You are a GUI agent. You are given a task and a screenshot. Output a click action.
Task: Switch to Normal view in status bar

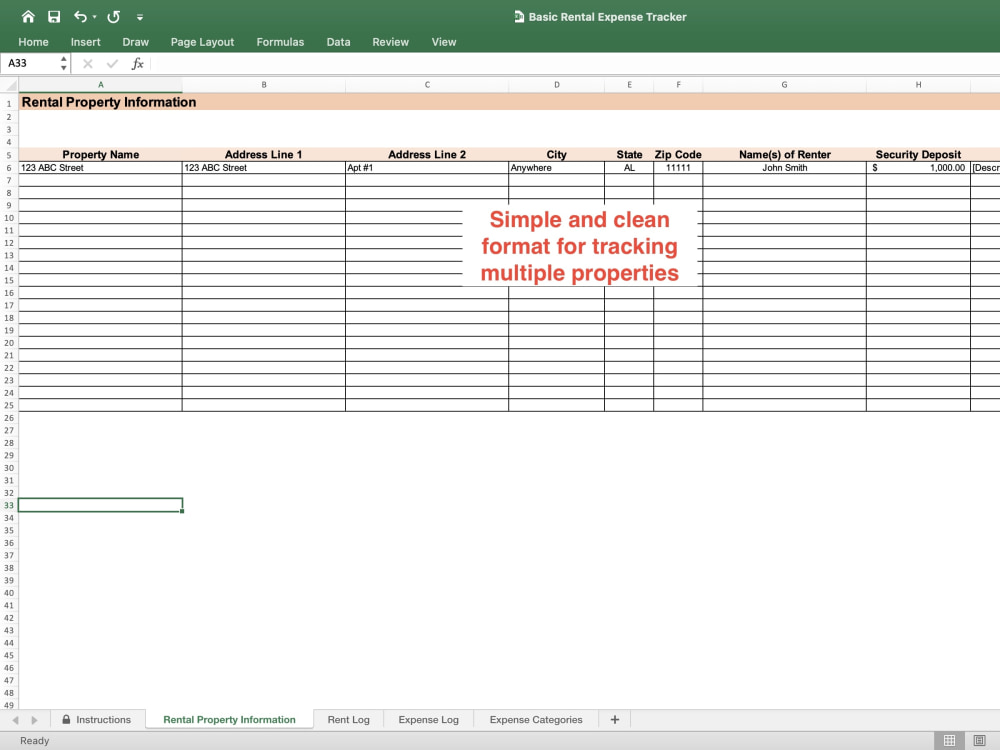[949, 740]
